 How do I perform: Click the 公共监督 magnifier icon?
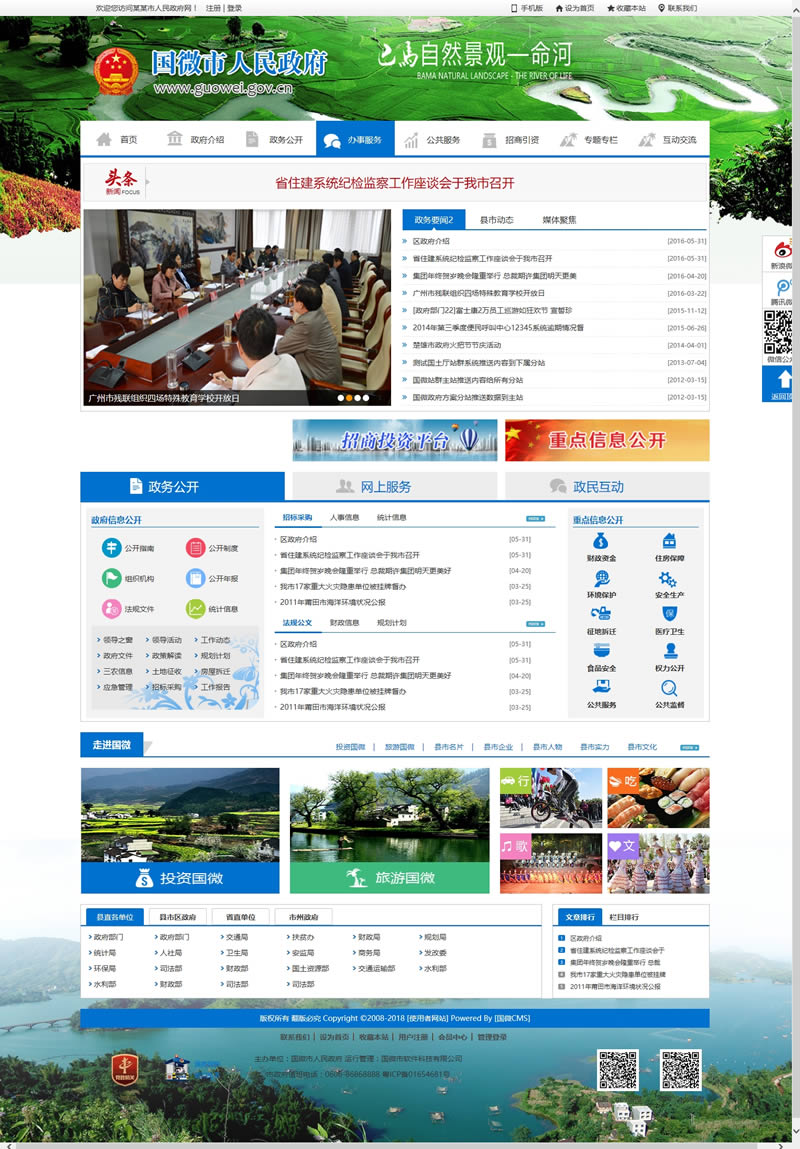coord(669,688)
